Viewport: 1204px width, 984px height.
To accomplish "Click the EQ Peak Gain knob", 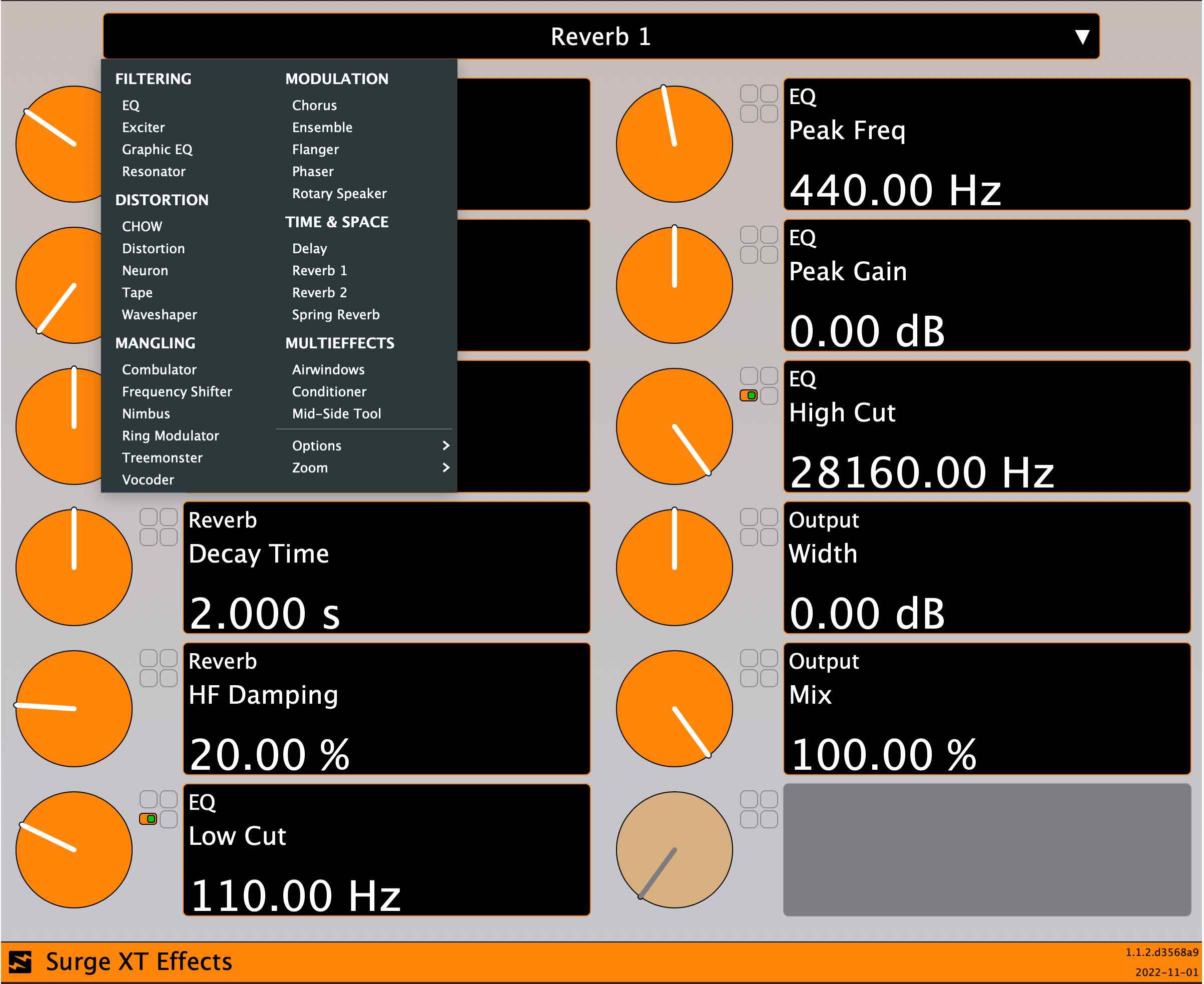I will [674, 285].
